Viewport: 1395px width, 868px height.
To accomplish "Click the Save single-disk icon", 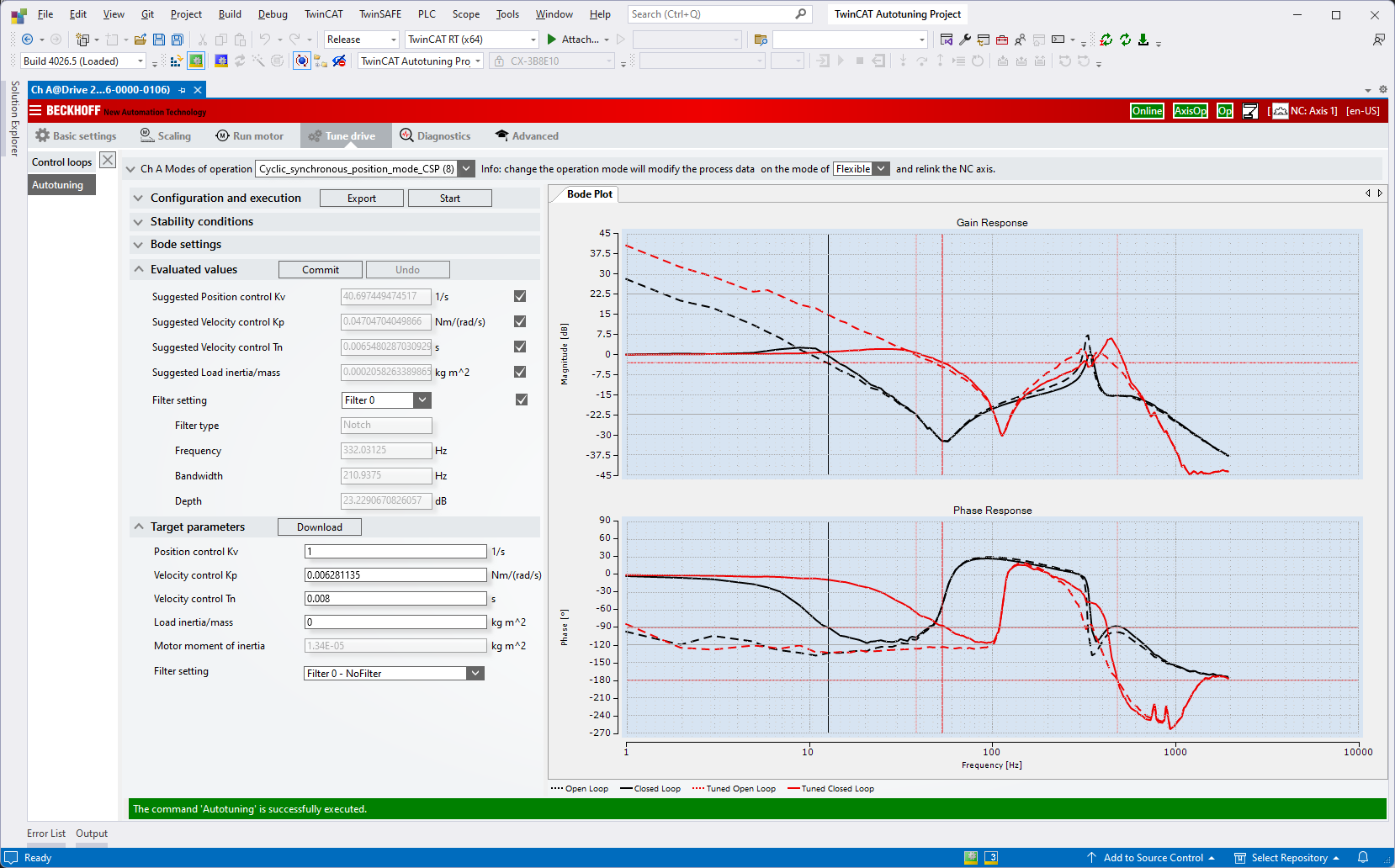I will coord(158,40).
